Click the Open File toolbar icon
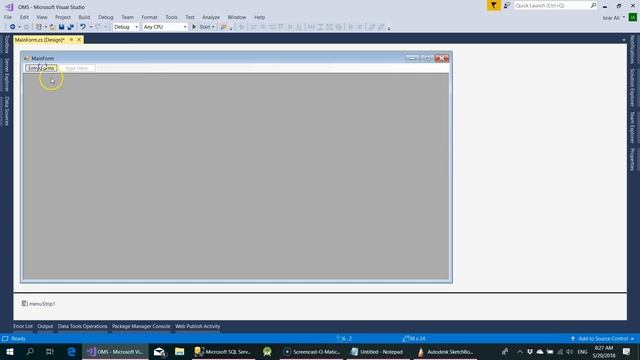The image size is (640, 360). pyautogui.click(x=52, y=27)
